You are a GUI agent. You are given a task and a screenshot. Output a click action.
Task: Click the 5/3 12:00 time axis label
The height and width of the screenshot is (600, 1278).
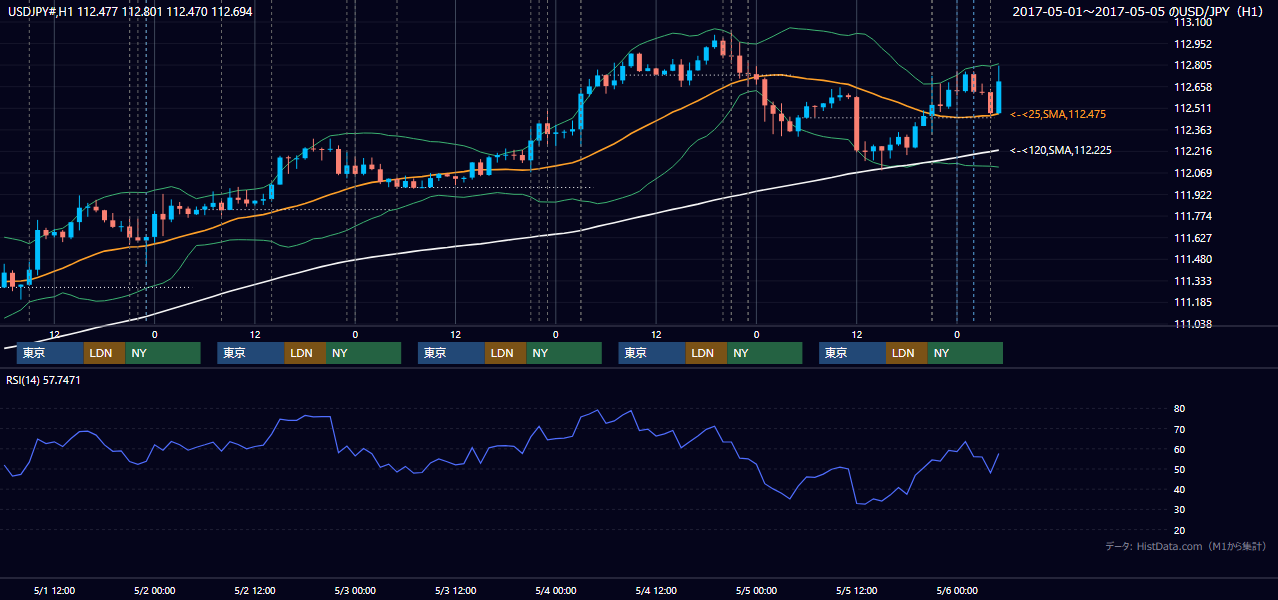pyautogui.click(x=455, y=590)
